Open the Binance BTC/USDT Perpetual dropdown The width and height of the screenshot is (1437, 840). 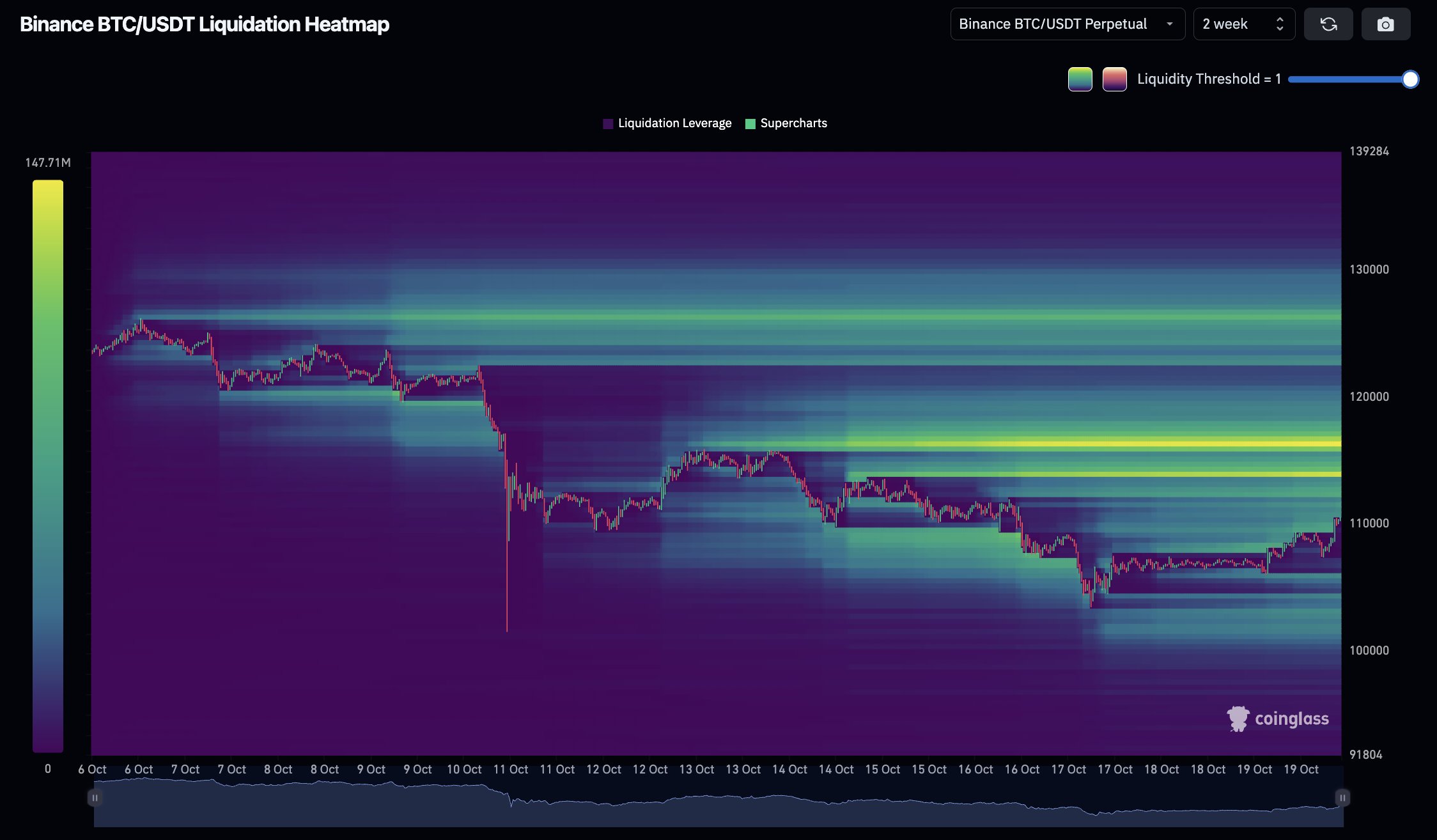(1067, 24)
